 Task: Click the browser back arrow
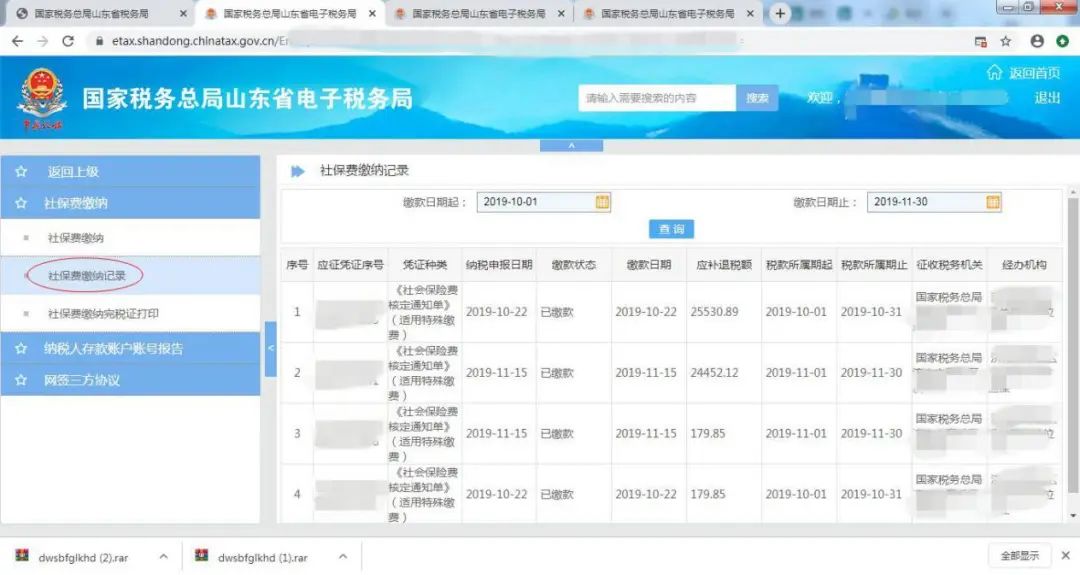(x=17, y=41)
